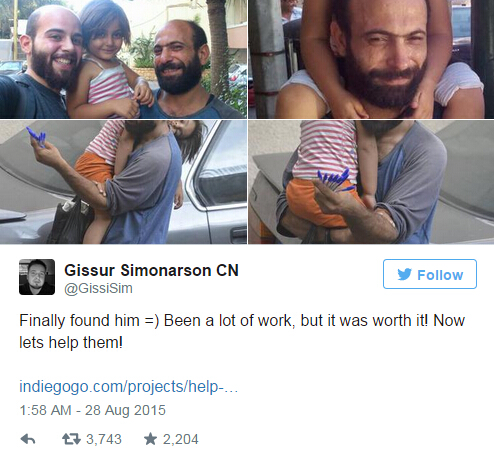Click the 3,743 retweet count

pos(104,439)
